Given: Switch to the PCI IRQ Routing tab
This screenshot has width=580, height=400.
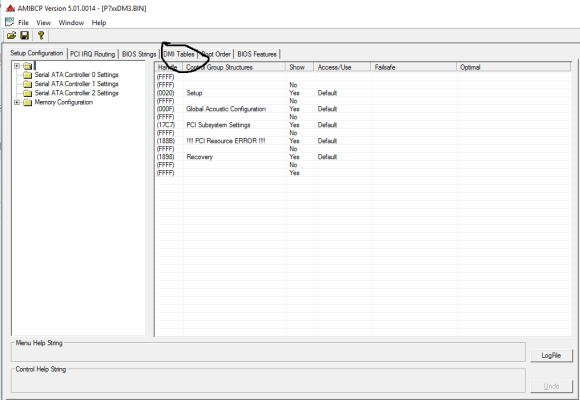Looking at the screenshot, I should click(92, 54).
